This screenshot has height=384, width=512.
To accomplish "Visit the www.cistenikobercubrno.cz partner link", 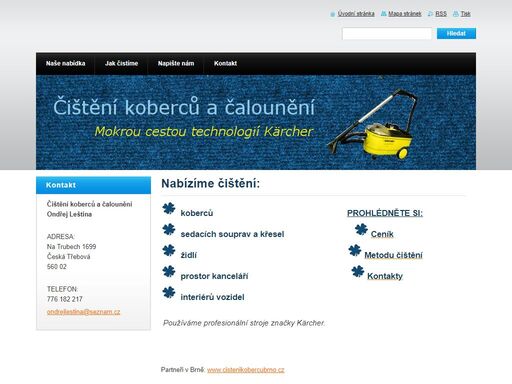I will point(246,370).
